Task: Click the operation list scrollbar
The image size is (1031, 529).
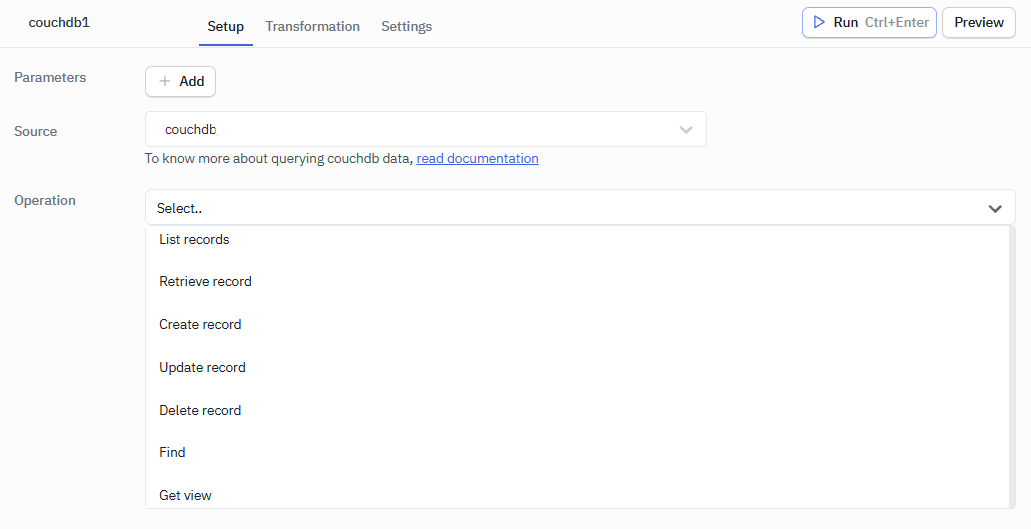Action: coord(1012,366)
